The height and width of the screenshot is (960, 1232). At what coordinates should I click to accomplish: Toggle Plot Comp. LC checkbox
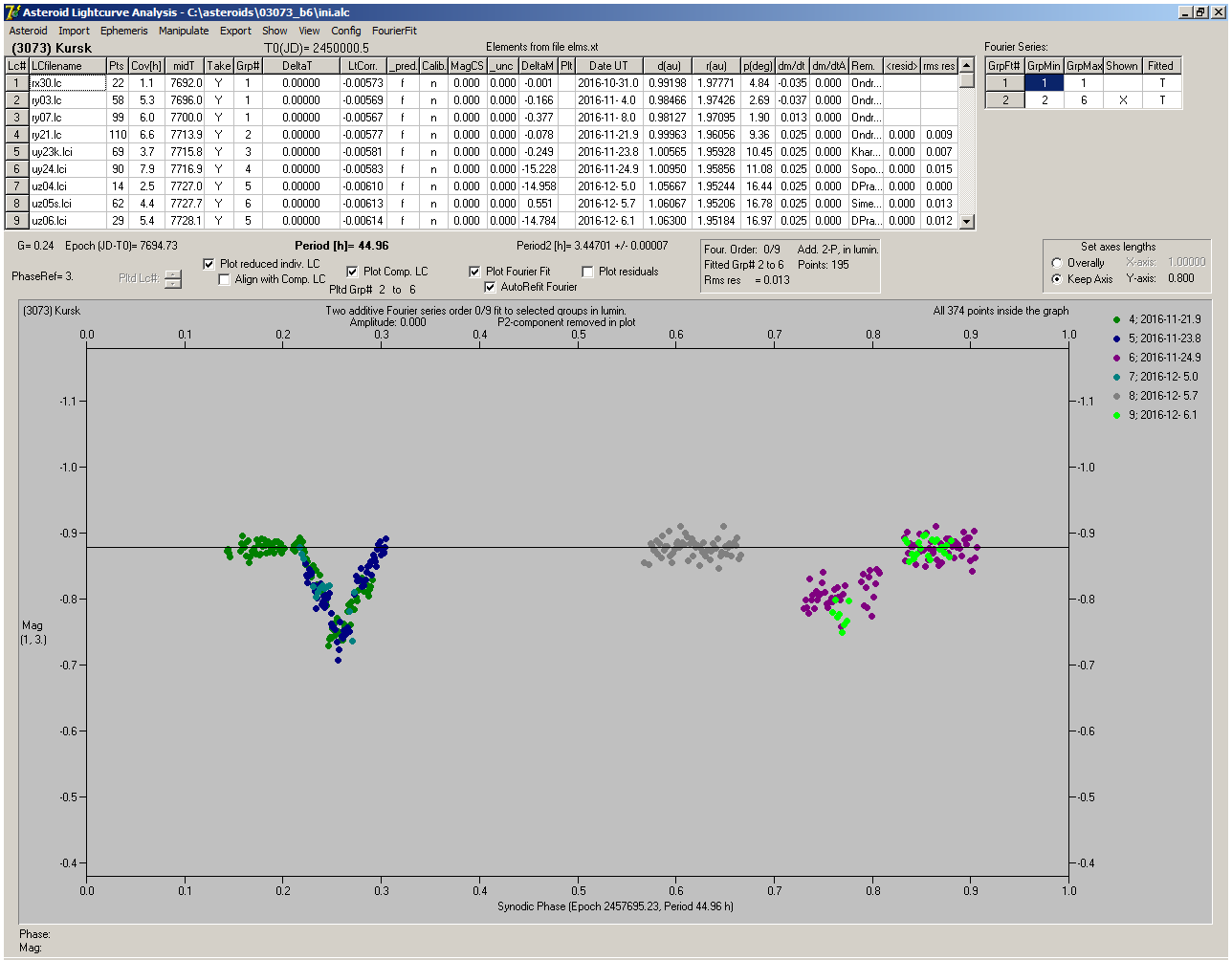tap(352, 272)
